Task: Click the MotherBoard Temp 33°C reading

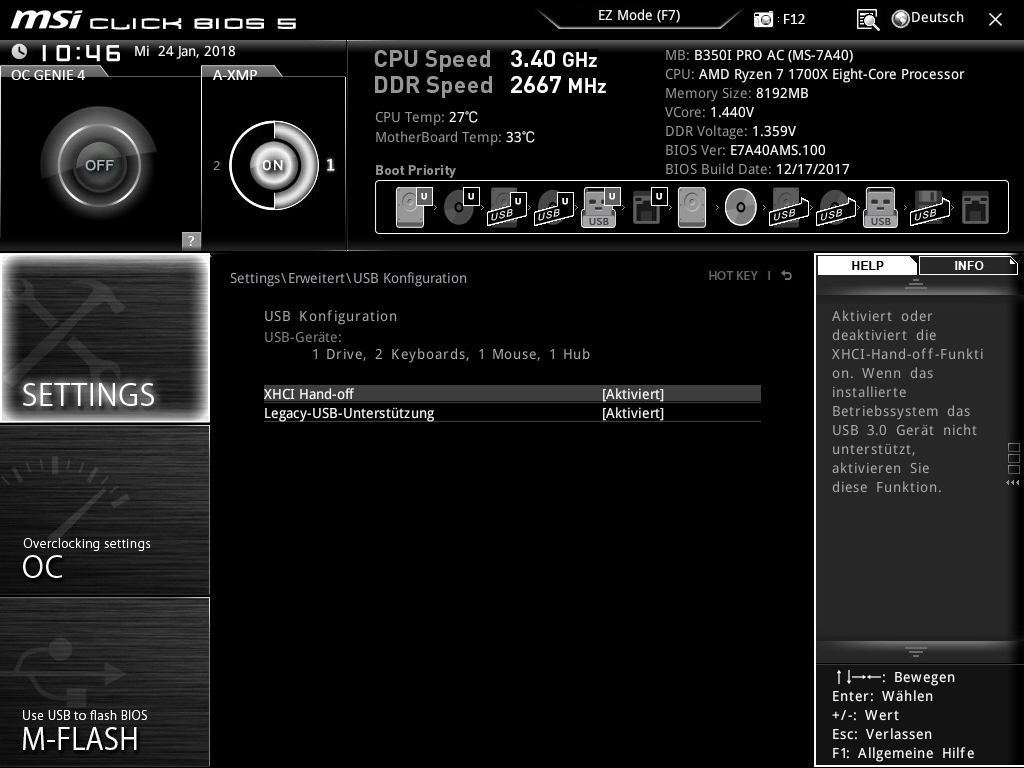Action: (x=455, y=137)
